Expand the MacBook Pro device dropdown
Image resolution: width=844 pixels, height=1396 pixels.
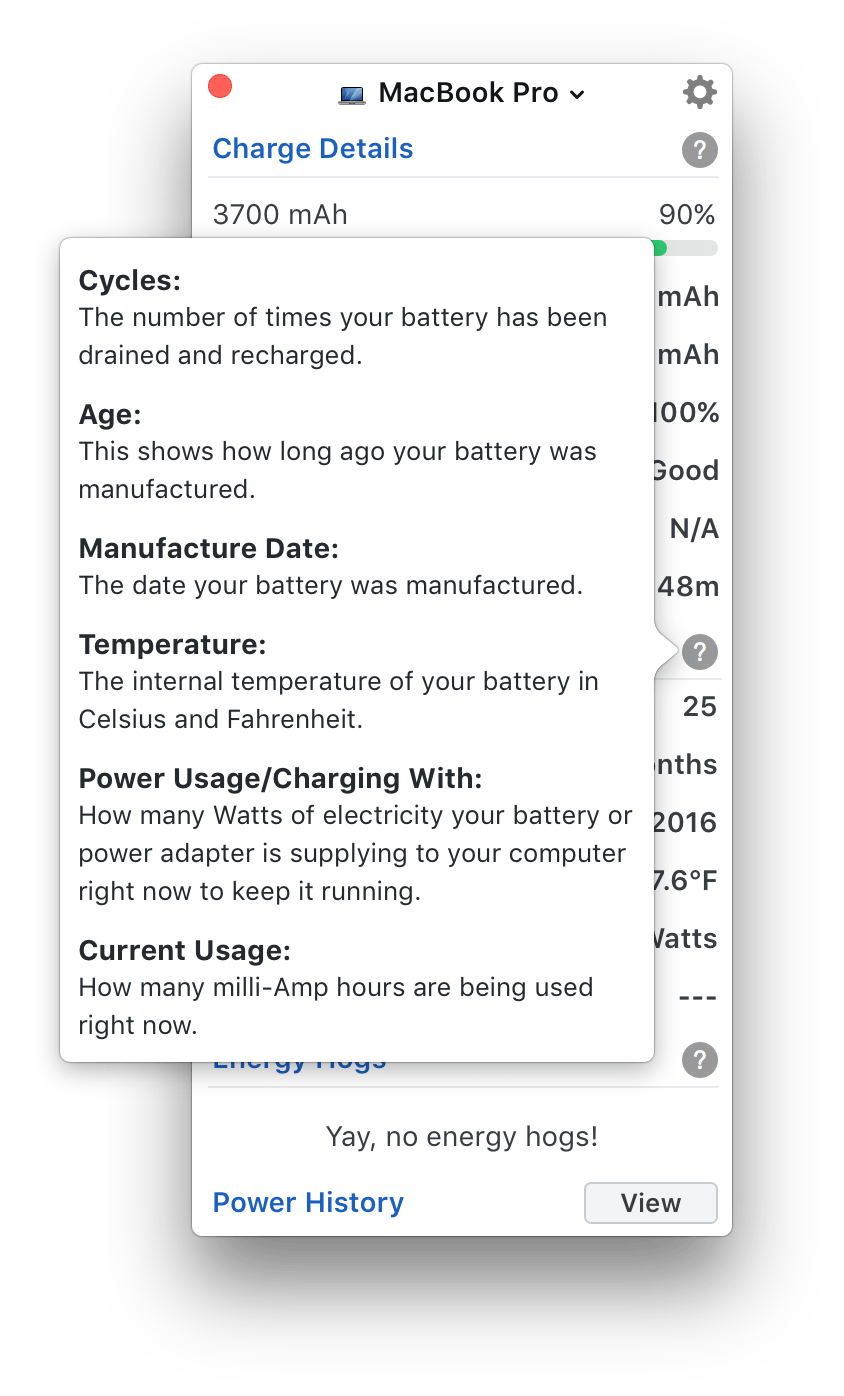coord(577,96)
